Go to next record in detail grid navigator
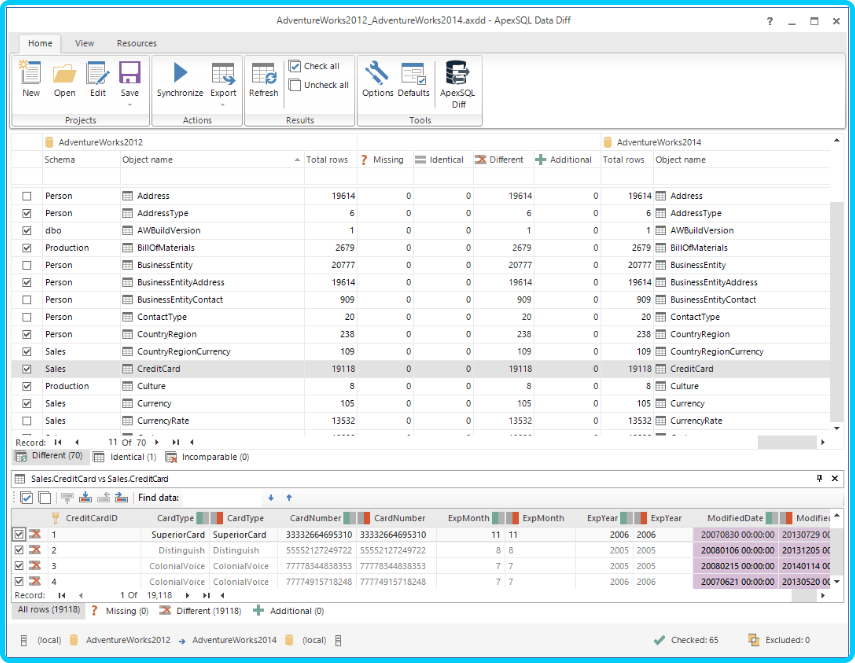The image size is (855, 663). (x=188, y=595)
